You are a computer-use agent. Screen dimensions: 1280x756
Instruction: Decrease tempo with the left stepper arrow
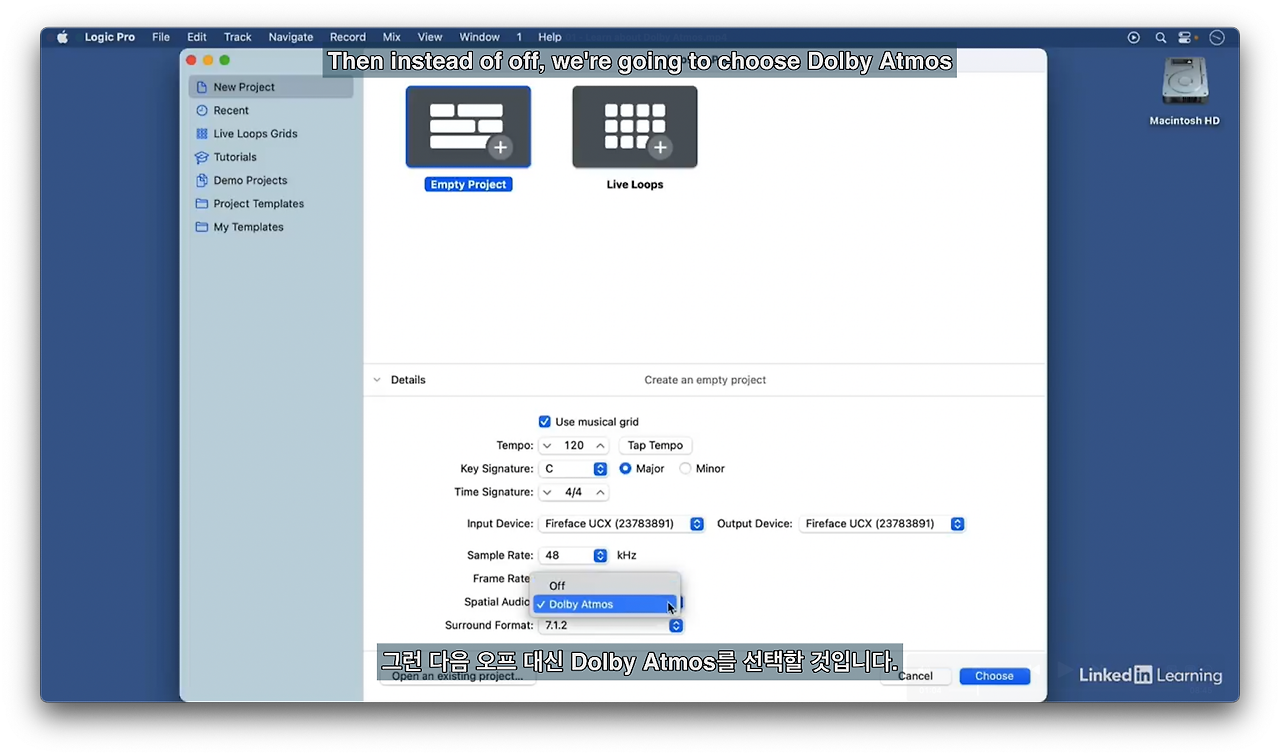click(x=548, y=445)
